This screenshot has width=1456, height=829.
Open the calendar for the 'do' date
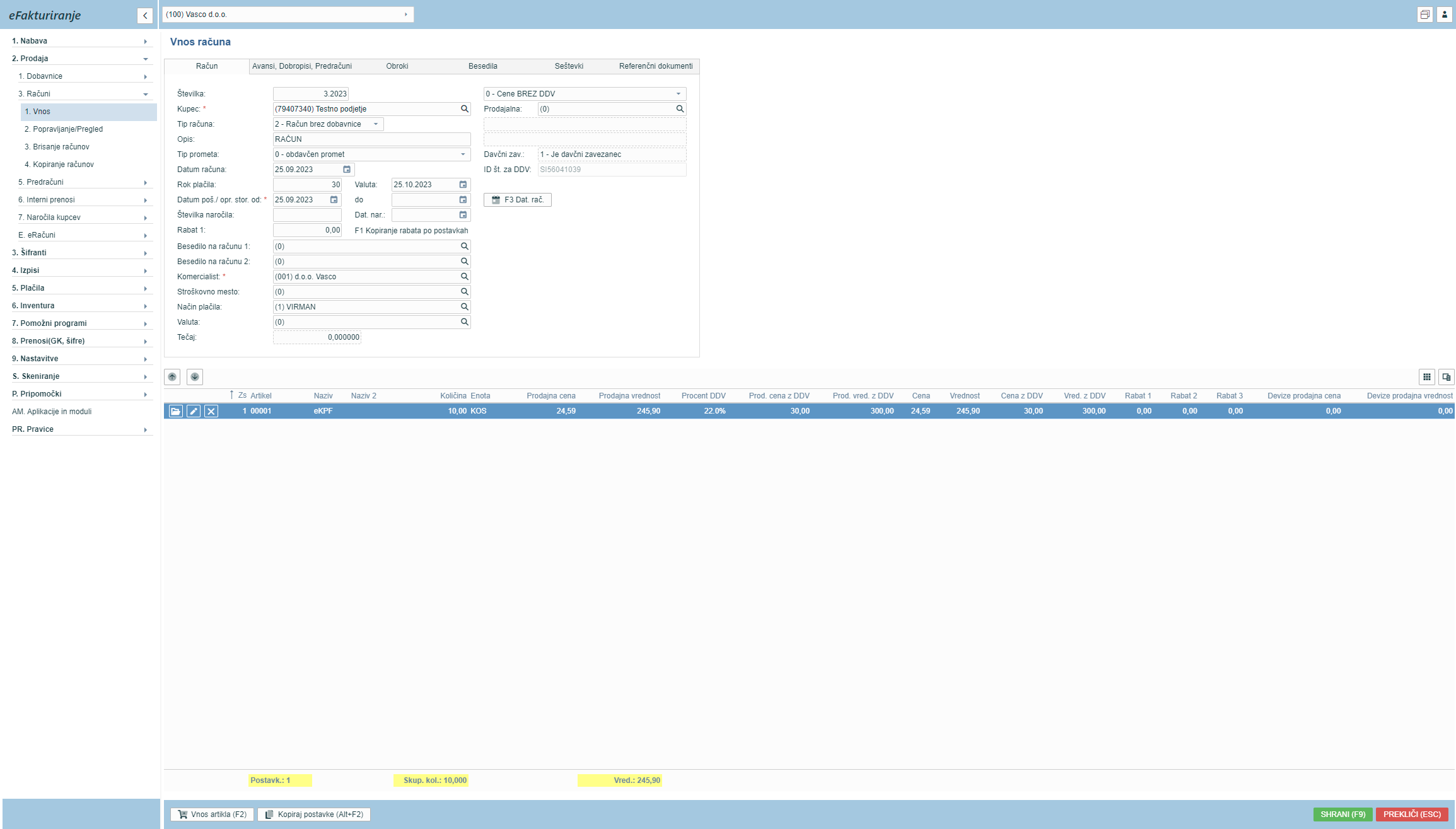[x=463, y=200]
